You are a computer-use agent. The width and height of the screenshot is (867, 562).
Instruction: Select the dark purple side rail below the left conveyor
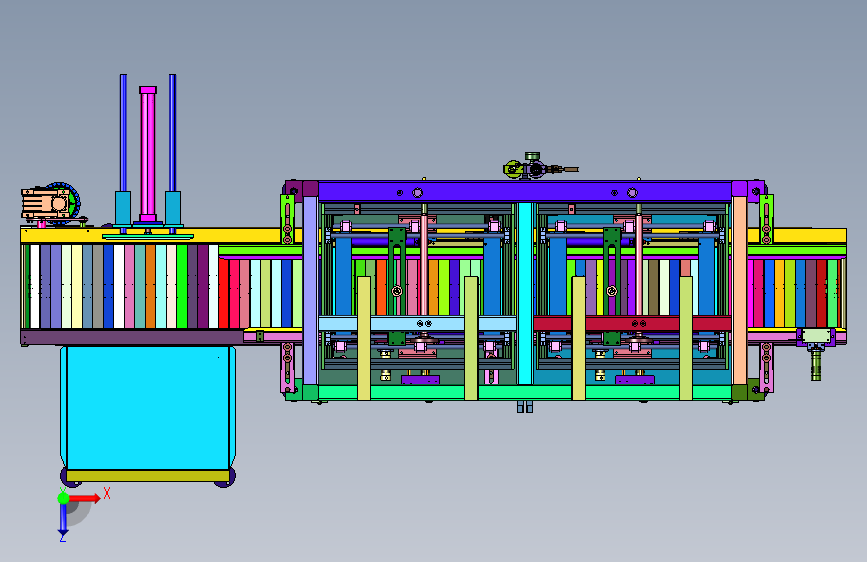pyautogui.click(x=132, y=337)
